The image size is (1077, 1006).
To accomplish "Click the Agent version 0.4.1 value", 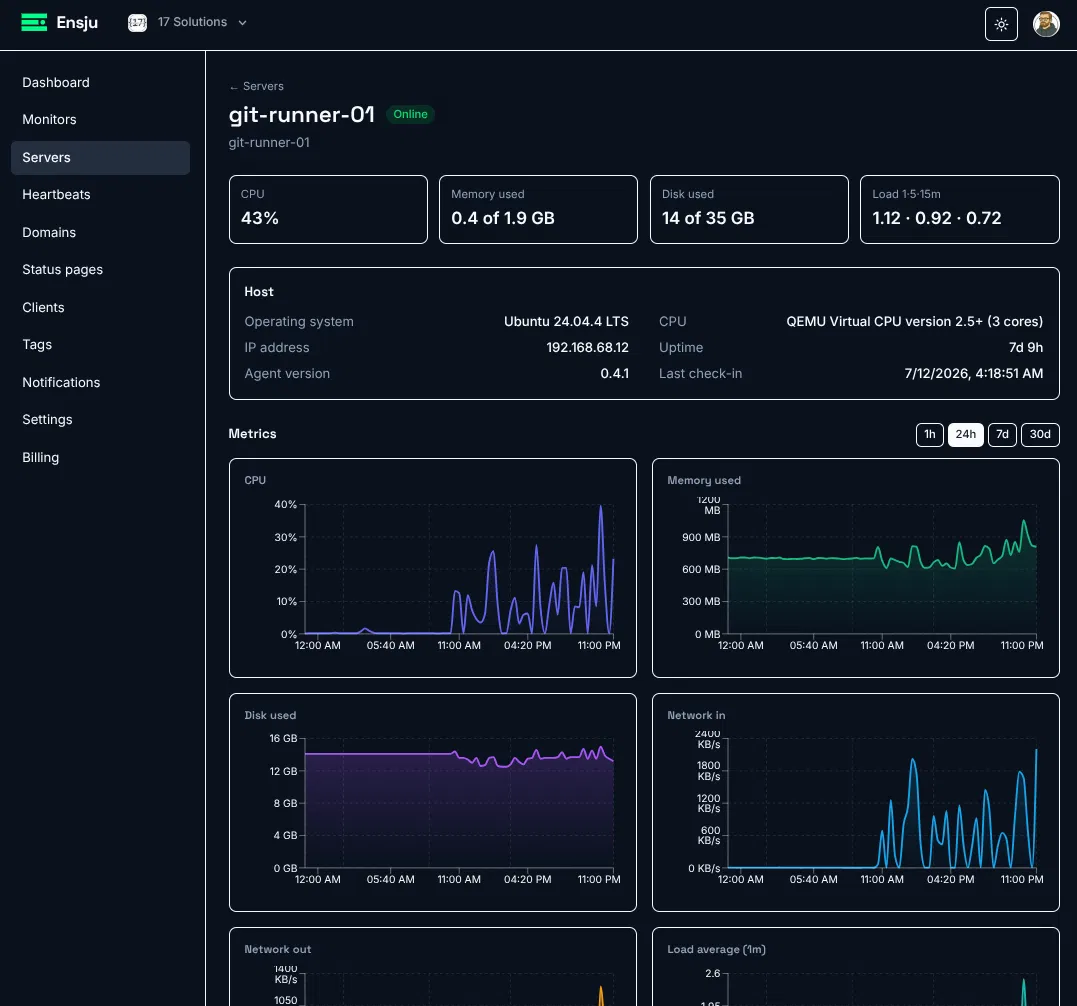I will [614, 374].
